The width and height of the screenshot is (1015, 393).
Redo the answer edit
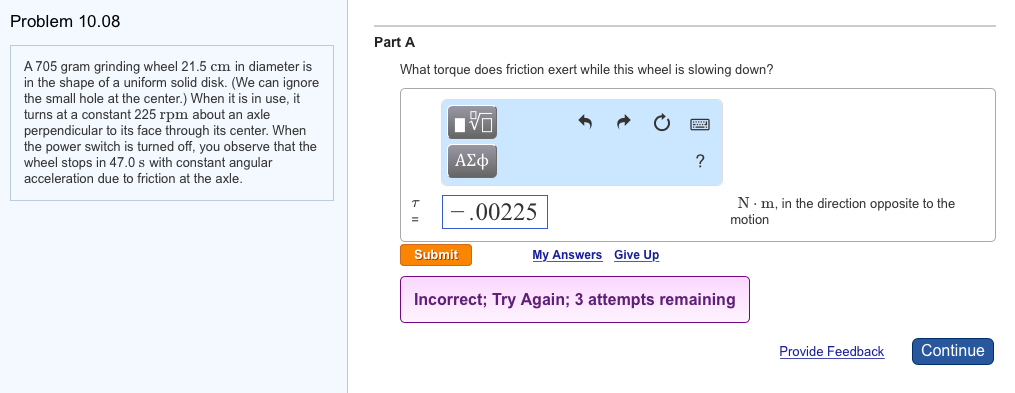[623, 122]
